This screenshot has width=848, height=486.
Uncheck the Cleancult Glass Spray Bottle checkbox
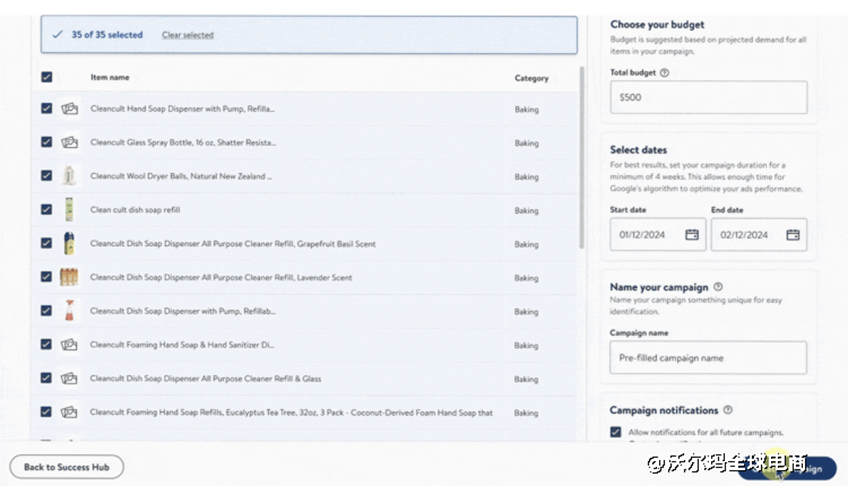point(47,142)
